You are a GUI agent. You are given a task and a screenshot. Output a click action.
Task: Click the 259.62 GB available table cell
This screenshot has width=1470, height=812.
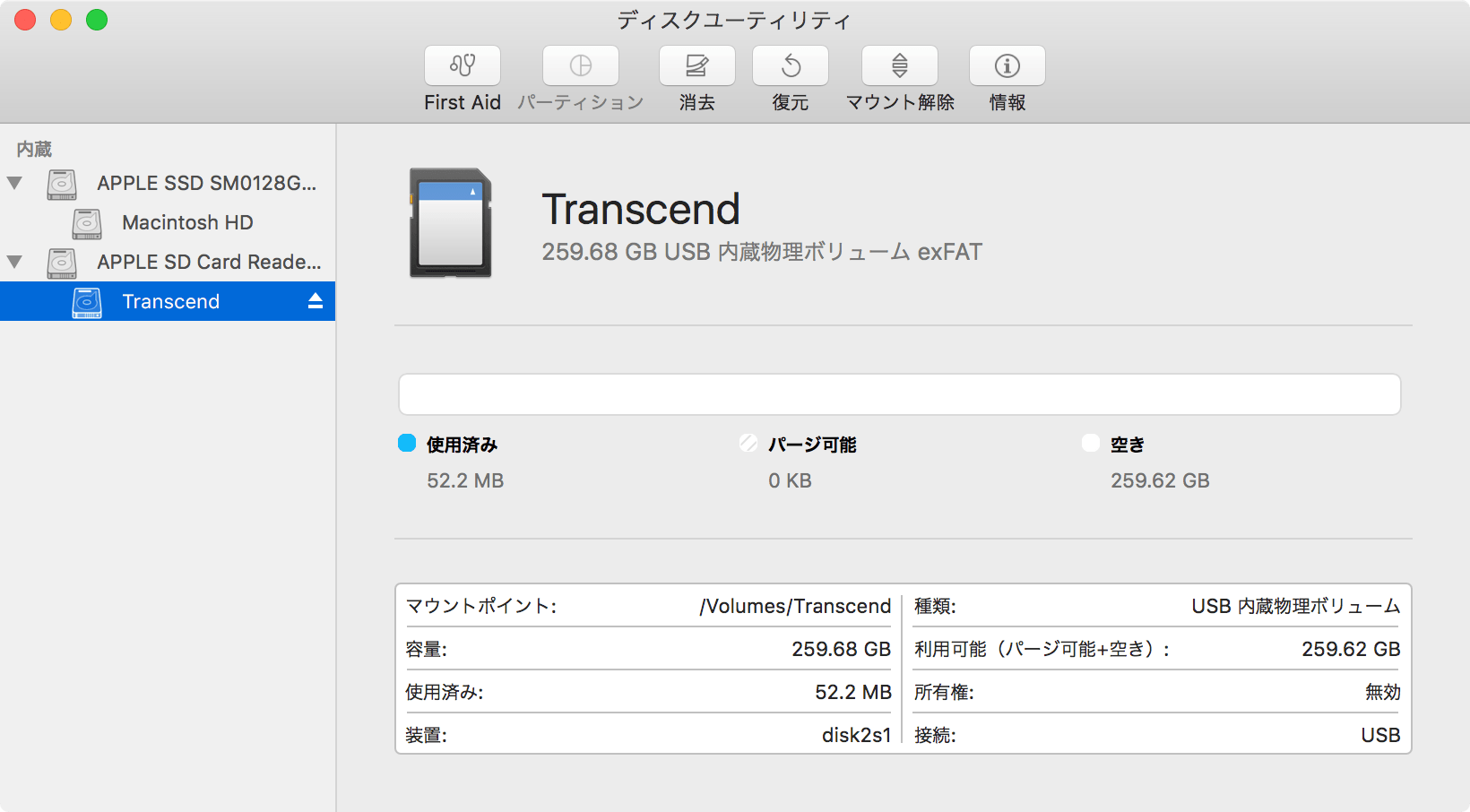pos(1351,649)
